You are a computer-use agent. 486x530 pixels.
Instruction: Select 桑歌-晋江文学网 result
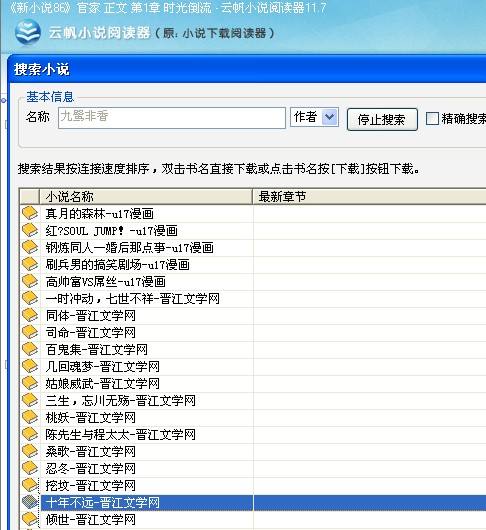click(x=91, y=452)
